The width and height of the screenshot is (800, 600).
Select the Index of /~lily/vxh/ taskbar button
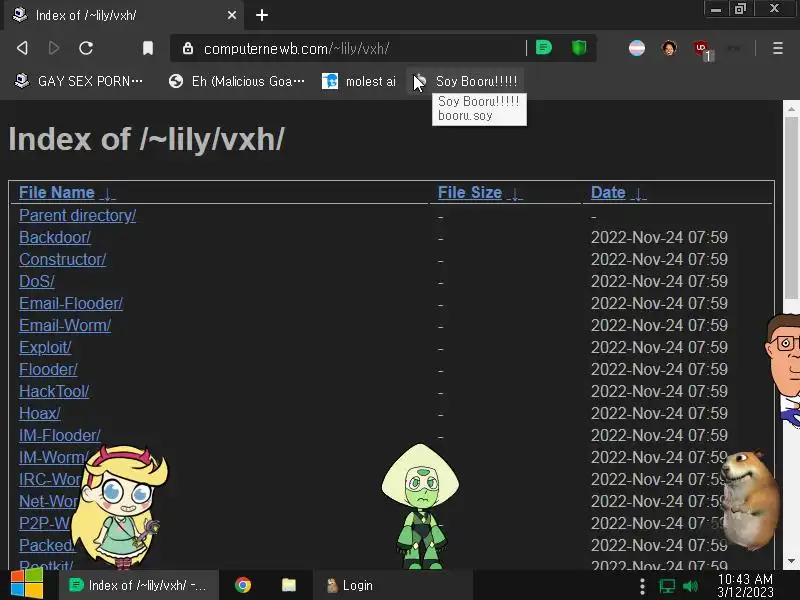[x=139, y=585]
